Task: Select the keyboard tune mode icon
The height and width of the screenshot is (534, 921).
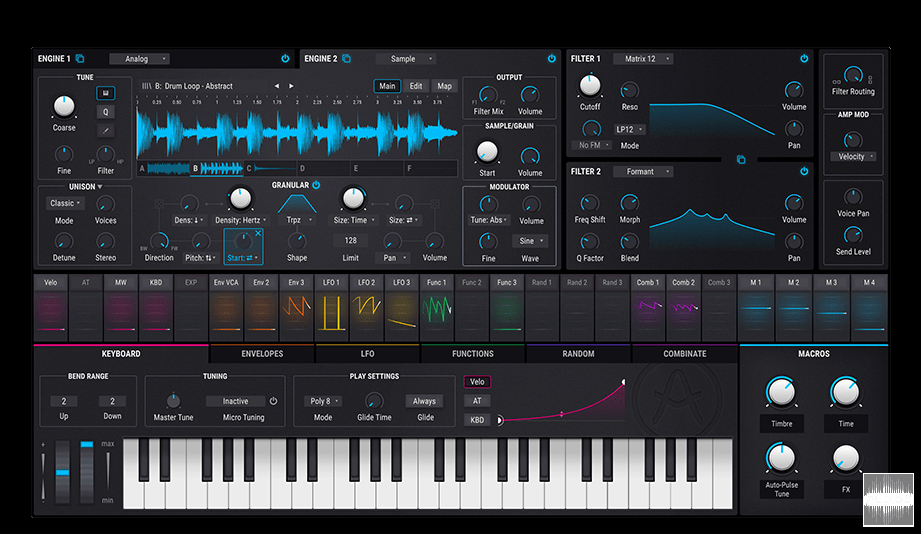Action: pos(105,93)
